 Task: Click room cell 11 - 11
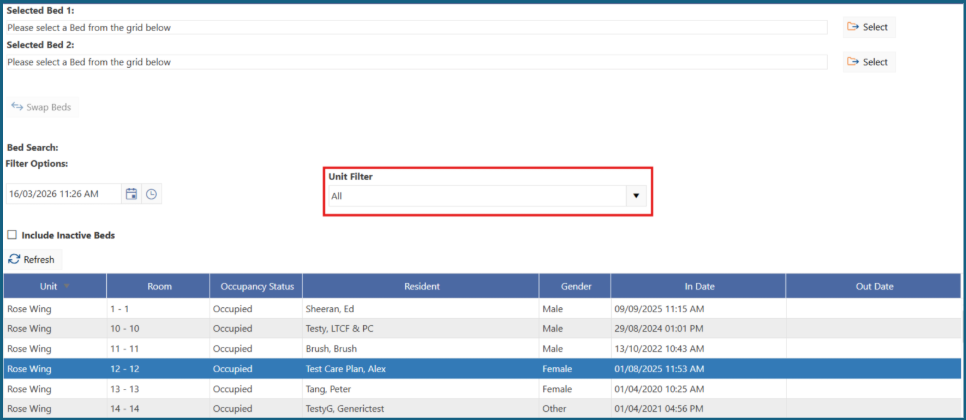[x=158, y=349]
